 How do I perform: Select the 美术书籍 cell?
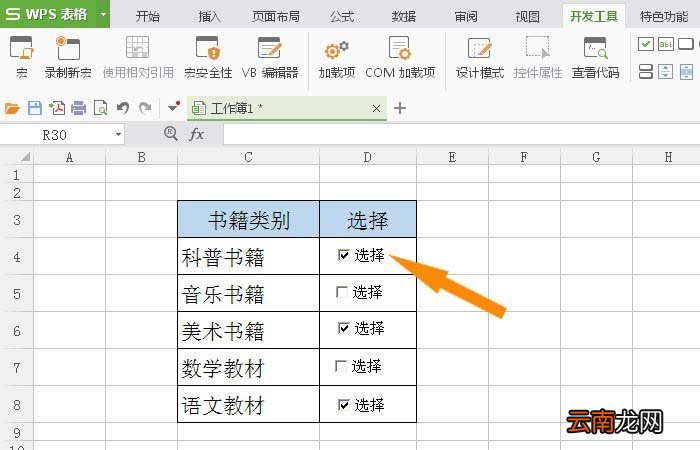click(x=249, y=330)
